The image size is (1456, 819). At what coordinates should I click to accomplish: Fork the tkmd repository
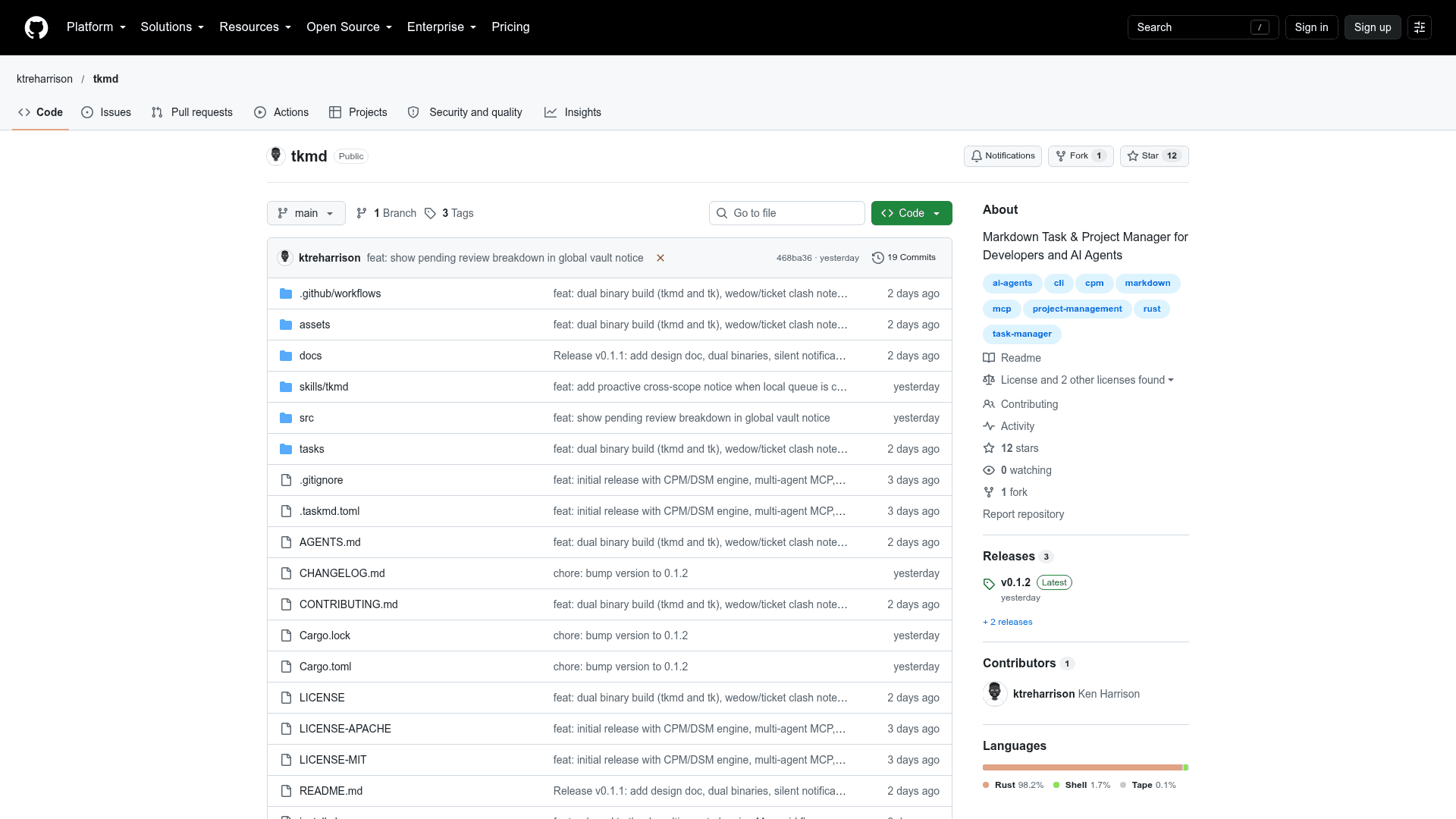[1081, 156]
